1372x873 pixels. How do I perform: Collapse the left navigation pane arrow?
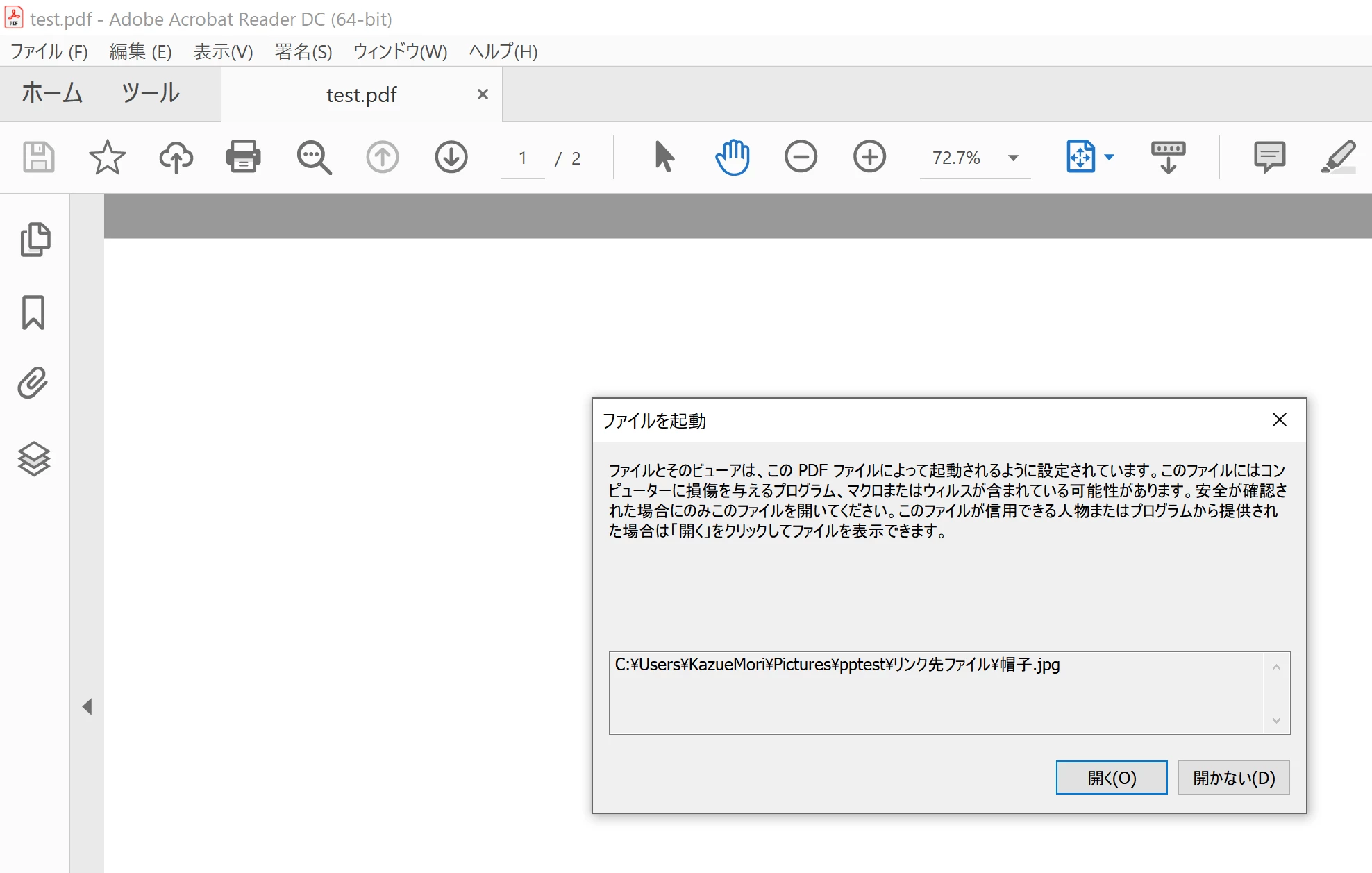pyautogui.click(x=87, y=707)
